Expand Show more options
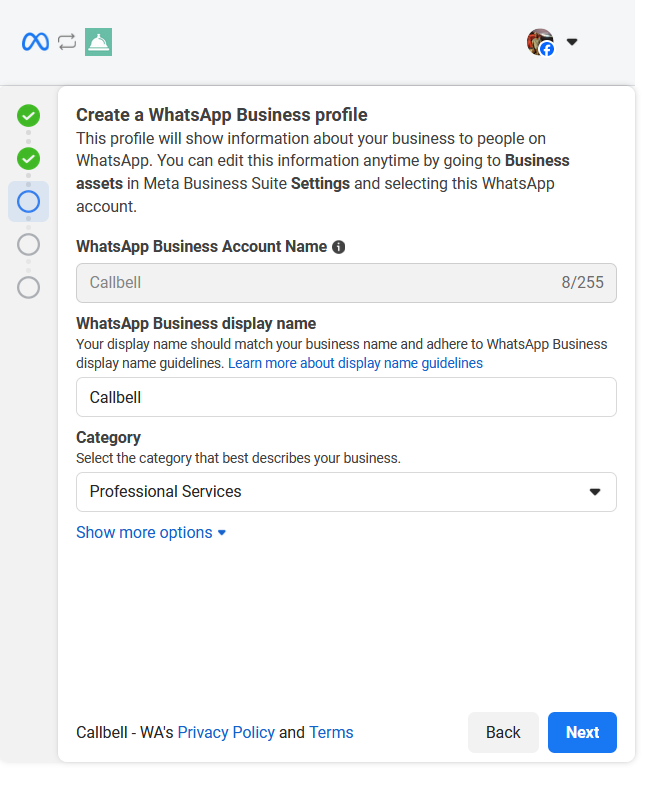 (x=151, y=533)
